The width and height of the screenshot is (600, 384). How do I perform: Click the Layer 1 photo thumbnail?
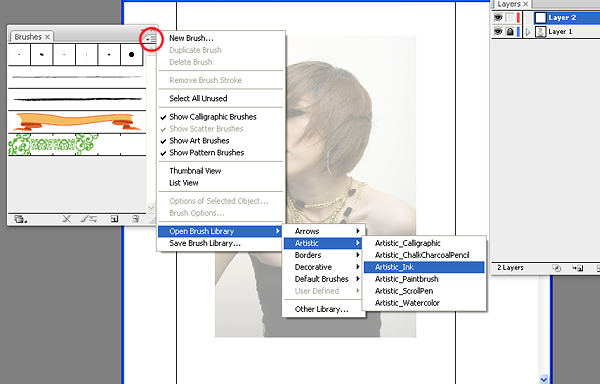540,32
